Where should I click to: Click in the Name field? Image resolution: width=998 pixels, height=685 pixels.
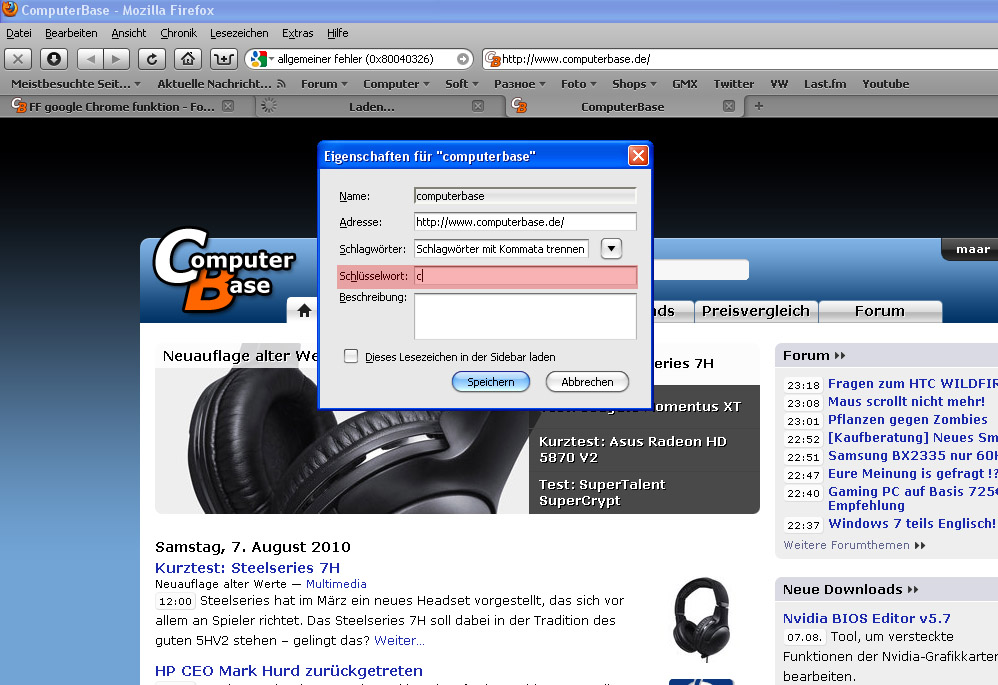[525, 196]
